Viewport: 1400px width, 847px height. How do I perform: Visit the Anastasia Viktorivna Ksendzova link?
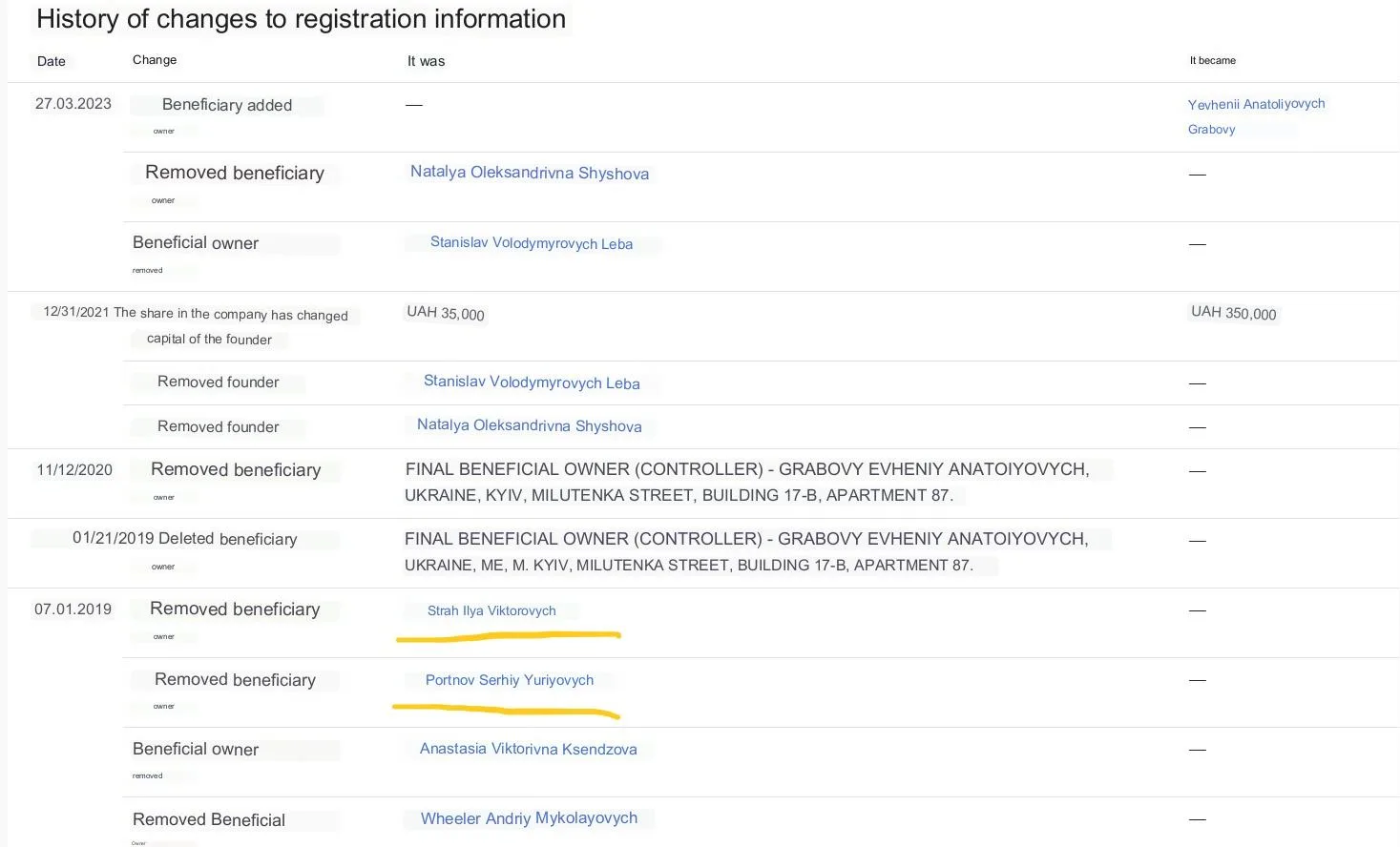[x=529, y=749]
